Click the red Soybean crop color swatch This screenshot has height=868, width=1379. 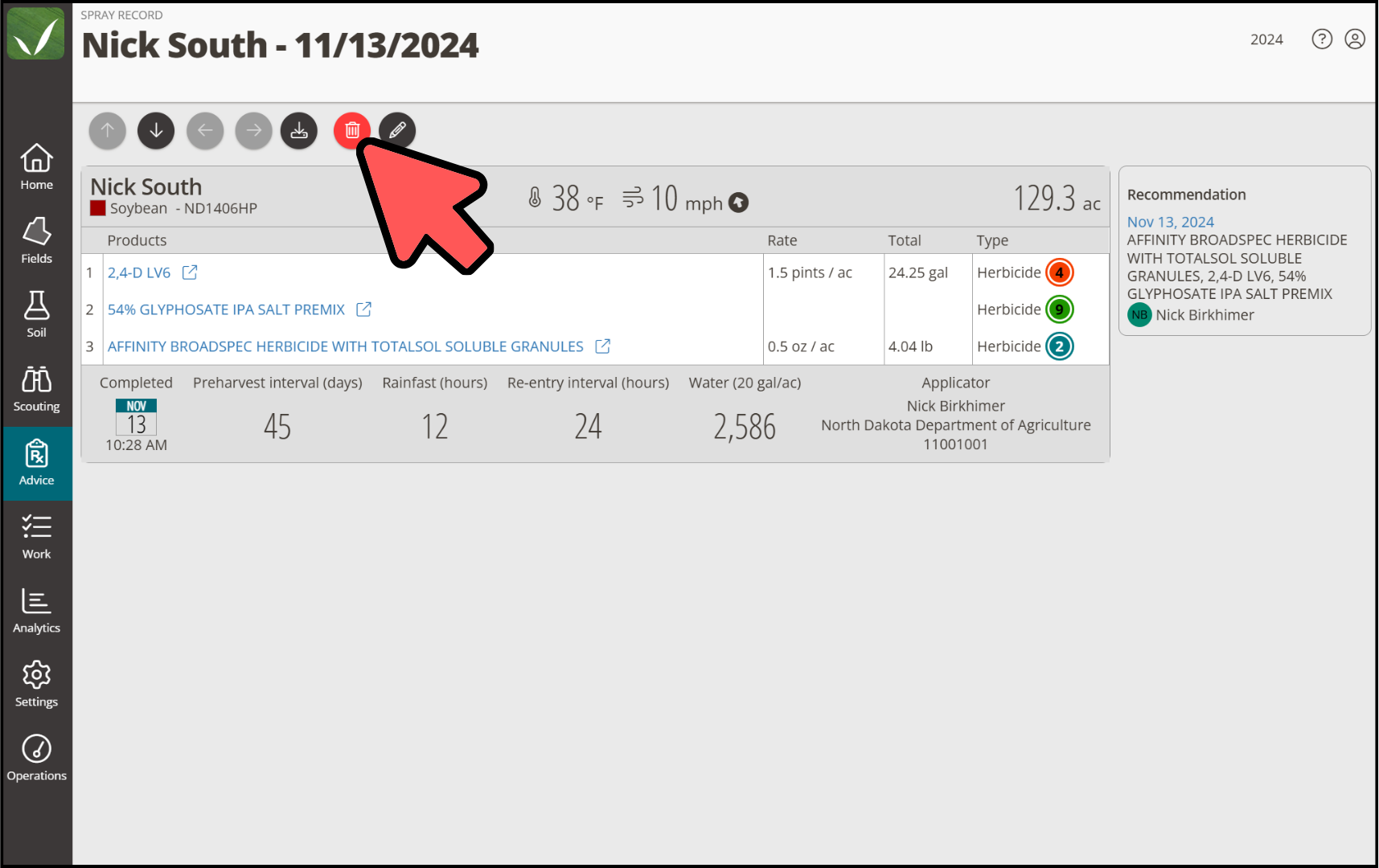click(x=98, y=208)
